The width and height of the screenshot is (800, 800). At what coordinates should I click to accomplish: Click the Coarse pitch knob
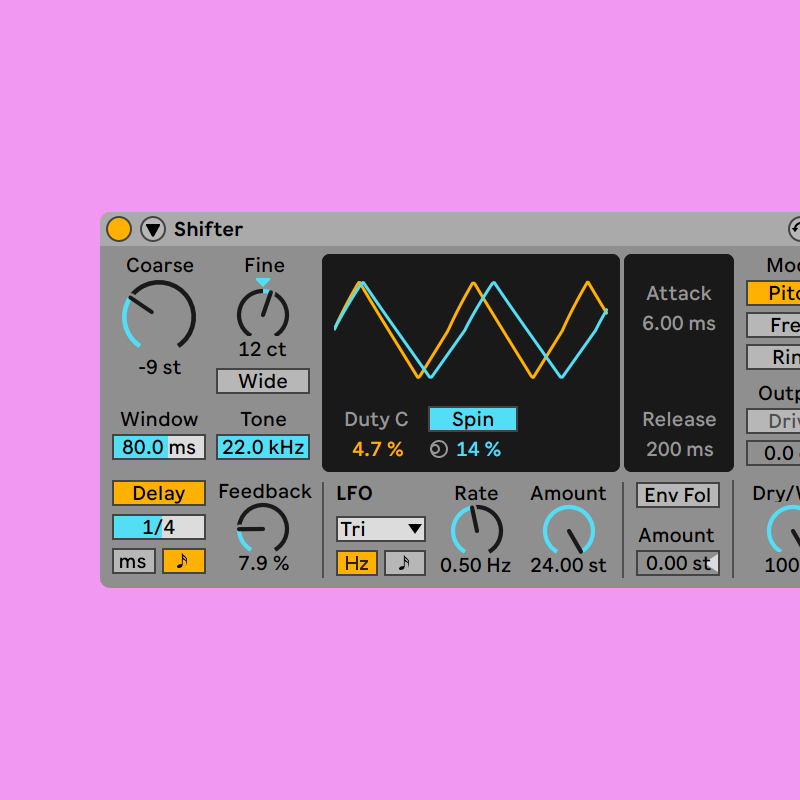pyautogui.click(x=159, y=316)
